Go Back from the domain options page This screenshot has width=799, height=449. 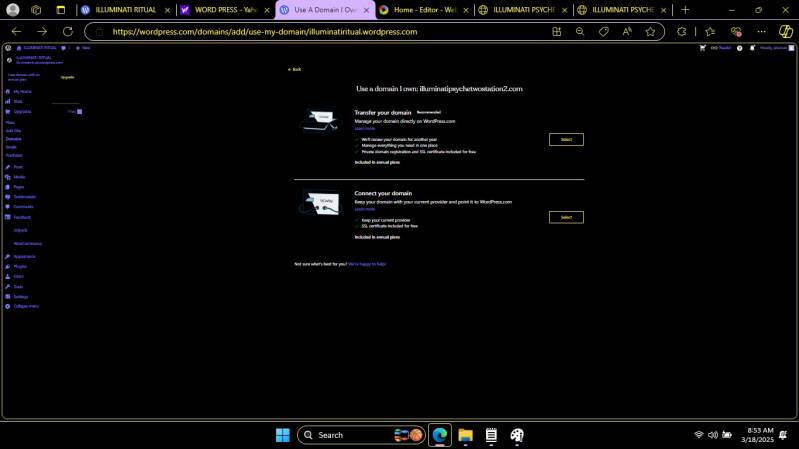click(x=294, y=69)
